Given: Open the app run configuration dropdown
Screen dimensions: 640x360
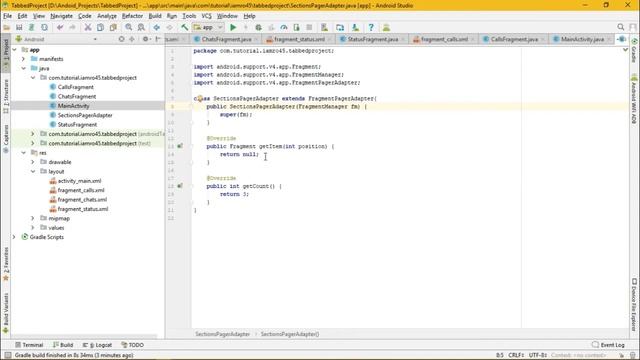Looking at the screenshot, I should pyautogui.click(x=208, y=27).
